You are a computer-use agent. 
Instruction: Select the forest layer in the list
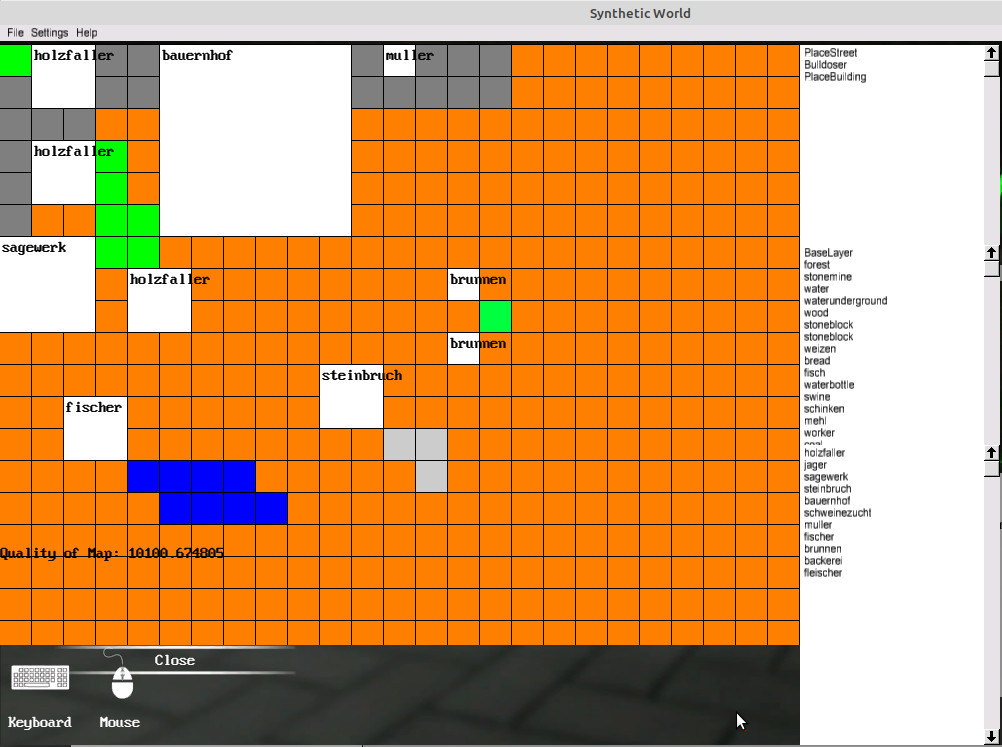817,265
